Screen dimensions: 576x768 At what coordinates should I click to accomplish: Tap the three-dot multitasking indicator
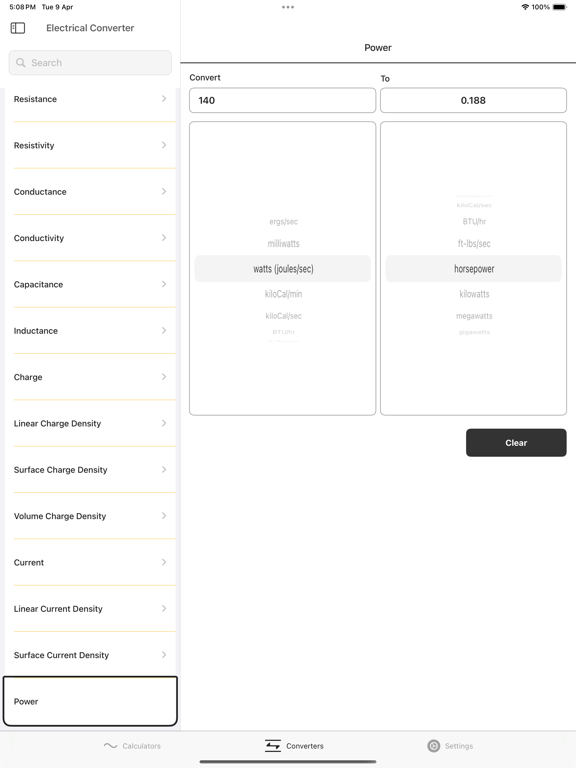pos(288,7)
